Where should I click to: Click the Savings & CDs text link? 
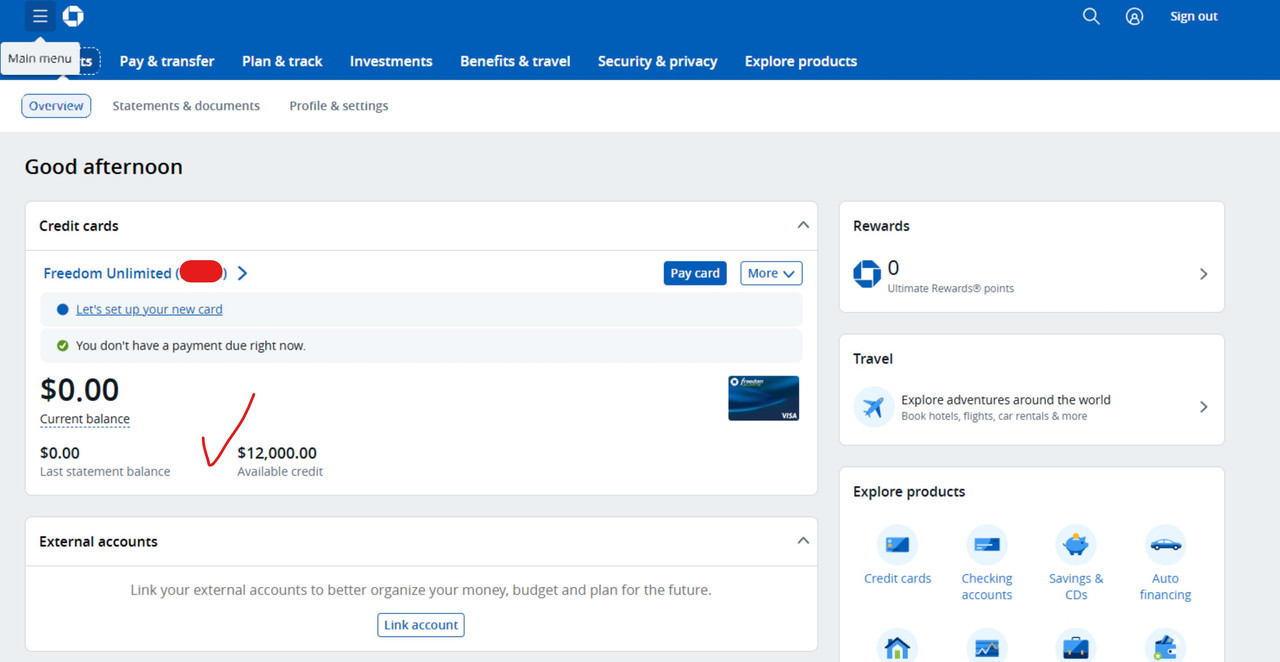coord(1076,587)
